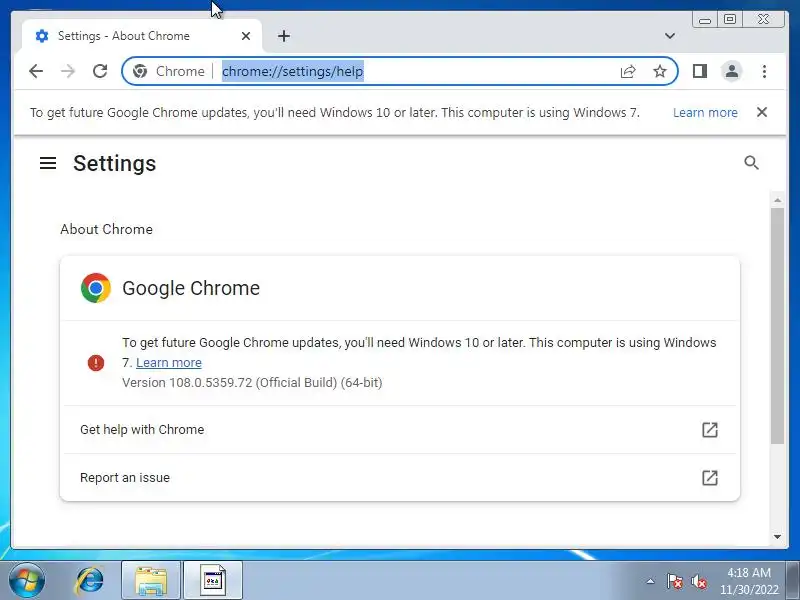
Task: Click the forward navigation arrow
Action: (68, 71)
